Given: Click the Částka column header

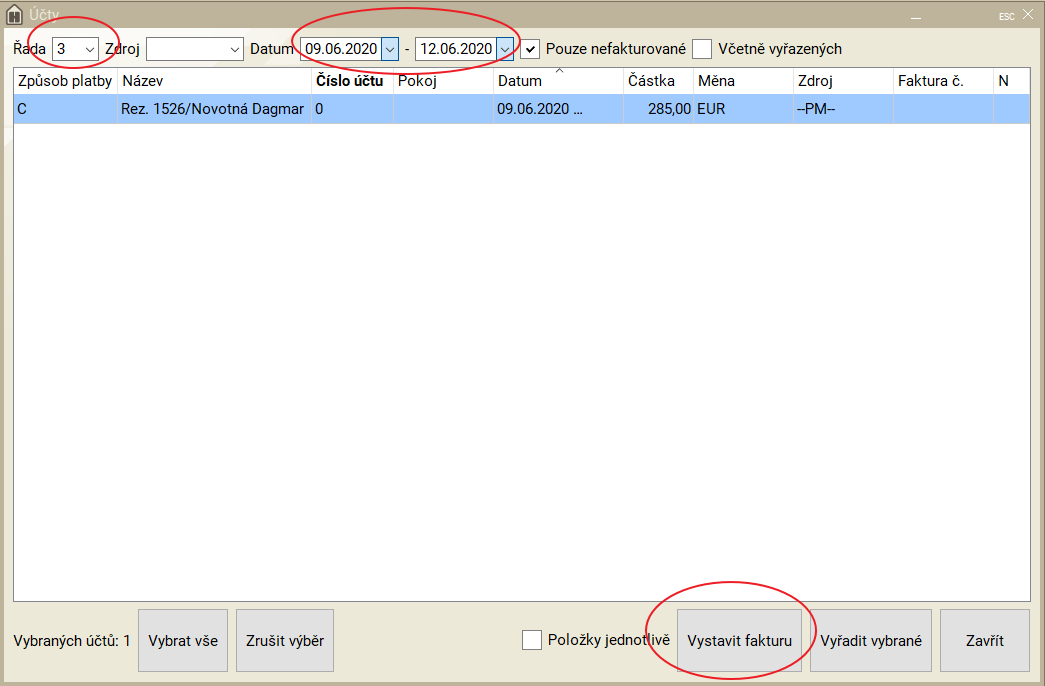Looking at the screenshot, I should tap(656, 81).
